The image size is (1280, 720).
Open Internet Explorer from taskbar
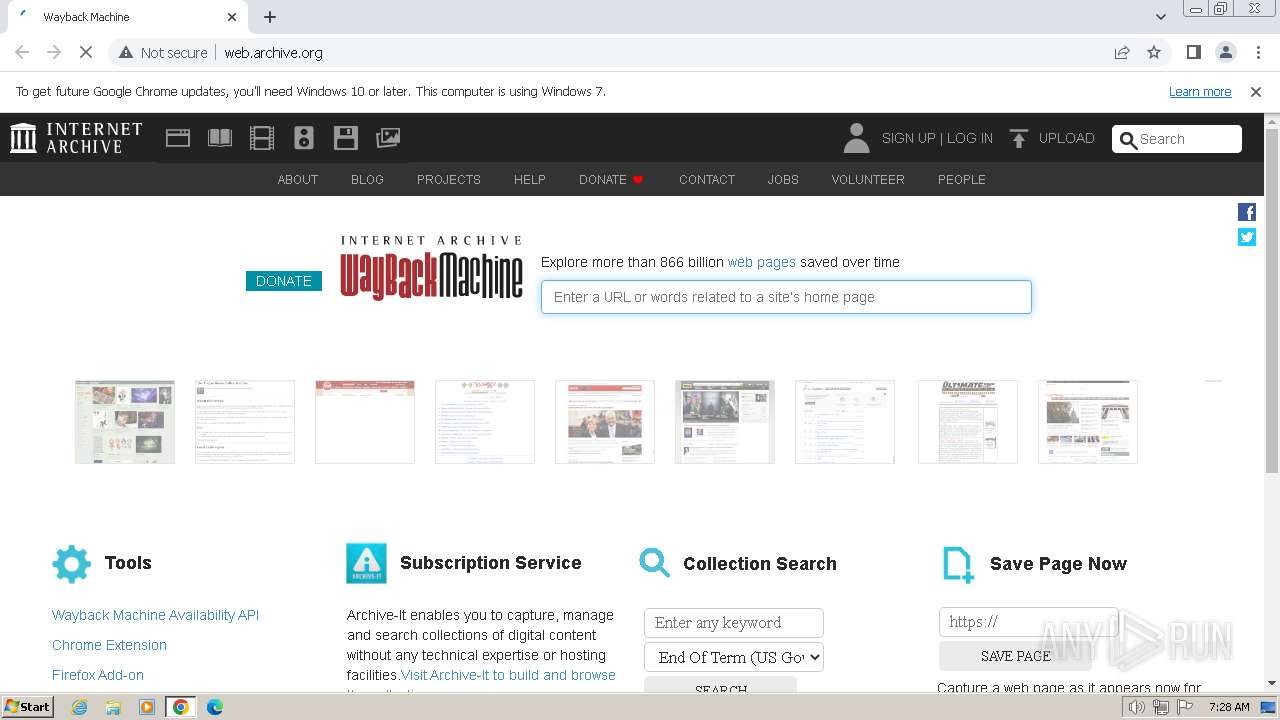80,707
